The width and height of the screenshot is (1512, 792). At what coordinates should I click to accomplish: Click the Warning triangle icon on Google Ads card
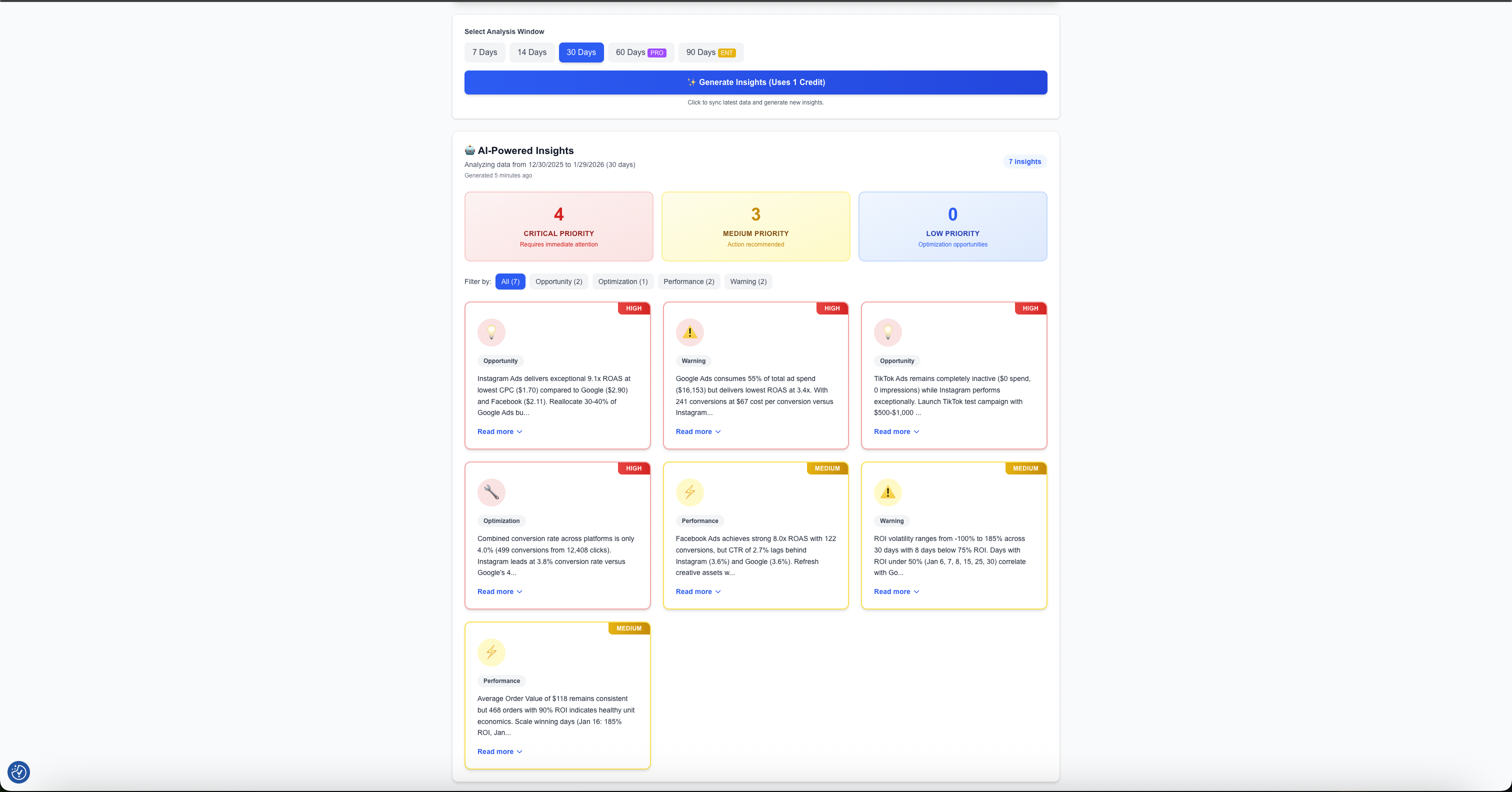pyautogui.click(x=689, y=332)
